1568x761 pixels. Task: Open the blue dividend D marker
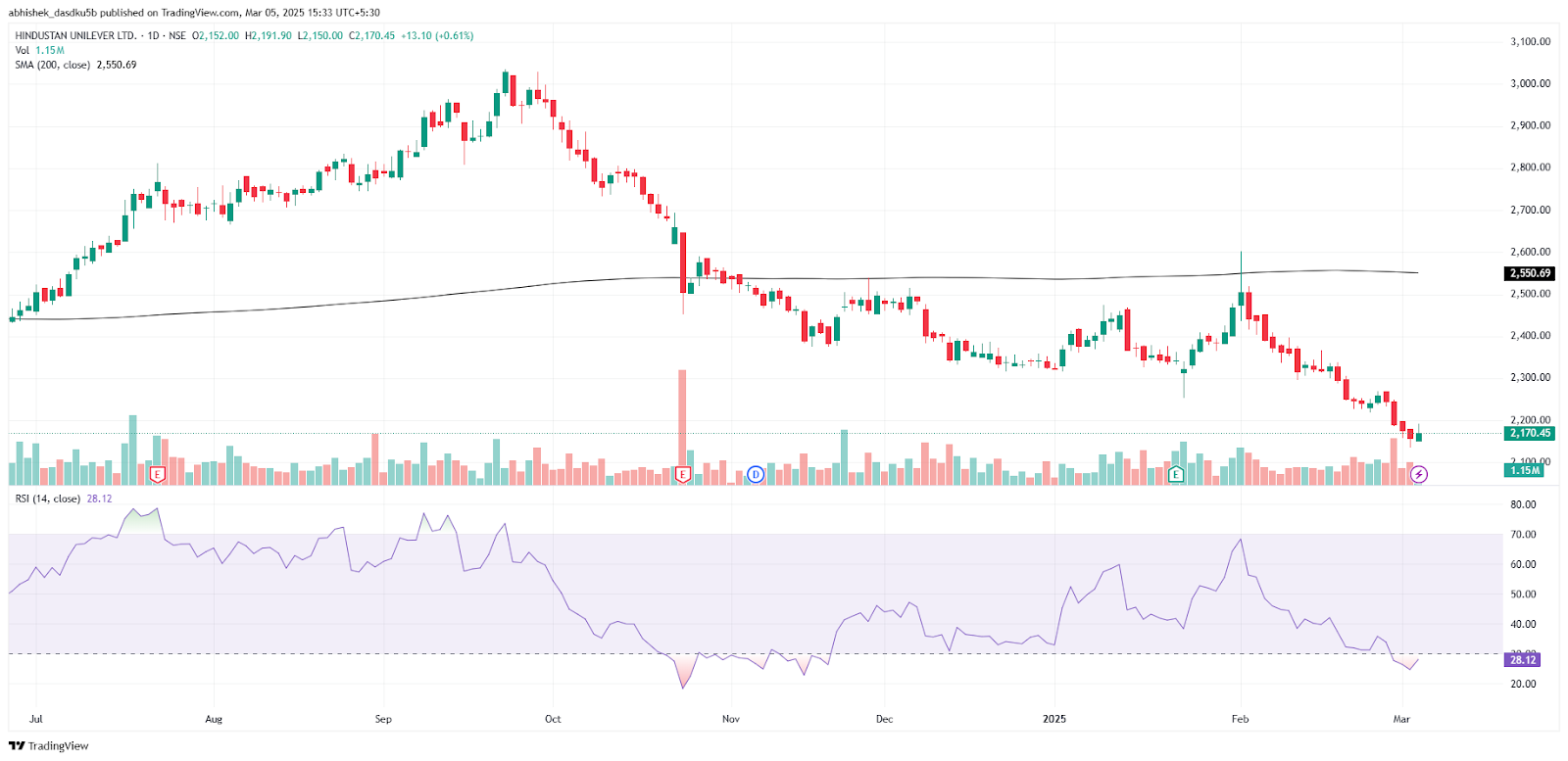pyautogui.click(x=755, y=474)
